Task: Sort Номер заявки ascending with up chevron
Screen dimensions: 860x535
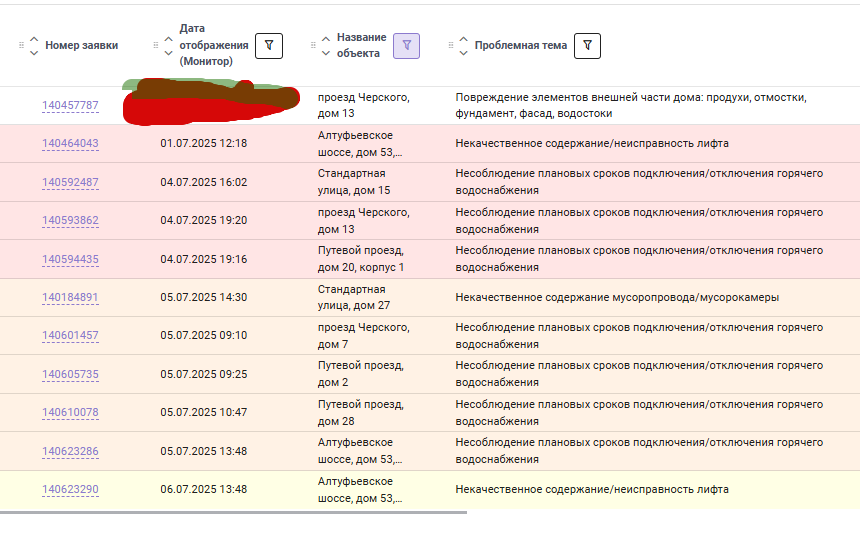Action: [34, 40]
